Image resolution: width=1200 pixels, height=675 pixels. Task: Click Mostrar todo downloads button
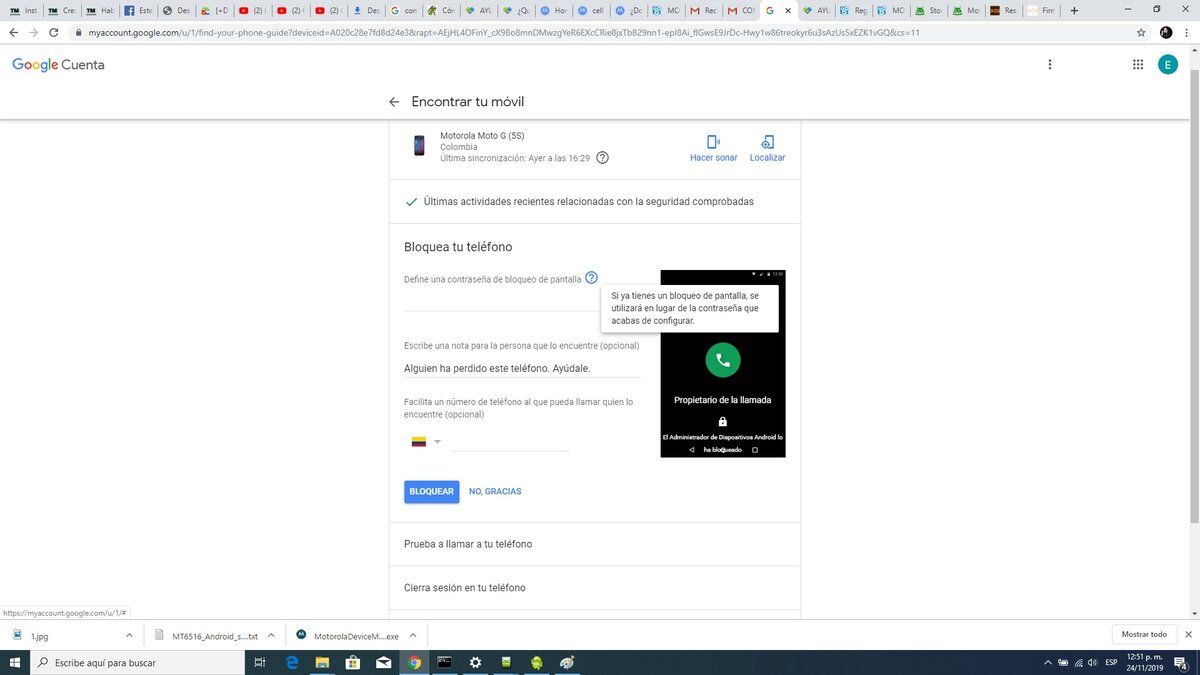(x=1144, y=635)
